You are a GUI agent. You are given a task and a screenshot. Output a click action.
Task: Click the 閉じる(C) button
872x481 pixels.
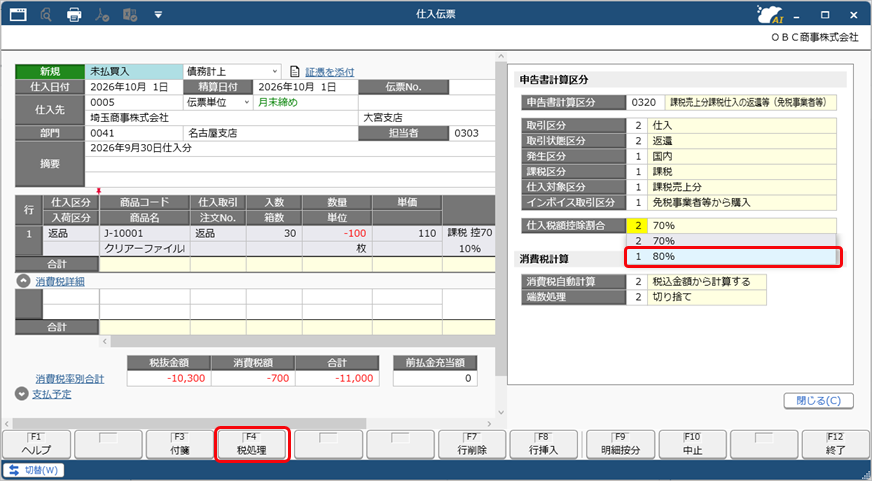818,400
